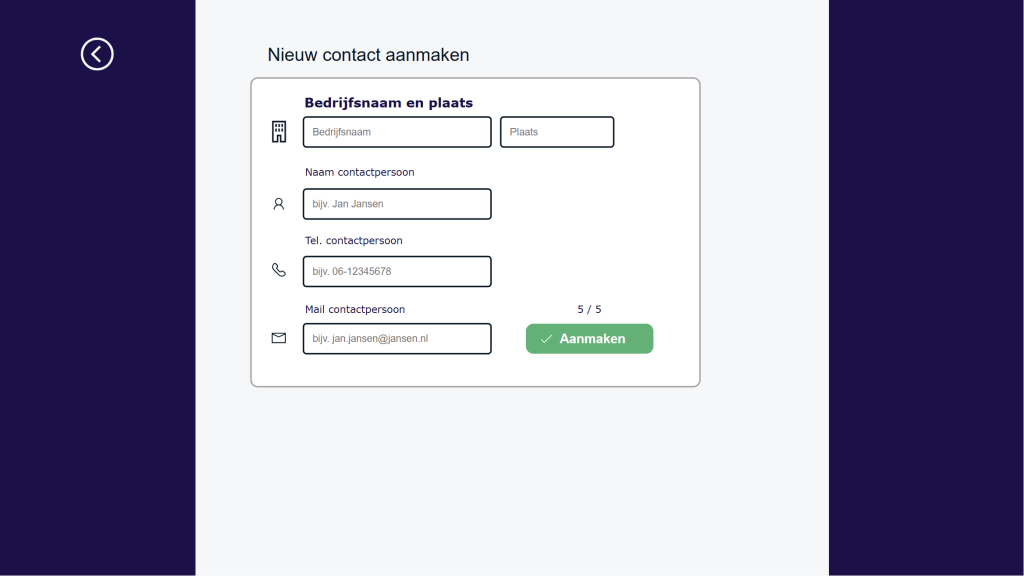The image size is (1024, 576).
Task: Focus the Plaats input field
Action: (x=556, y=132)
